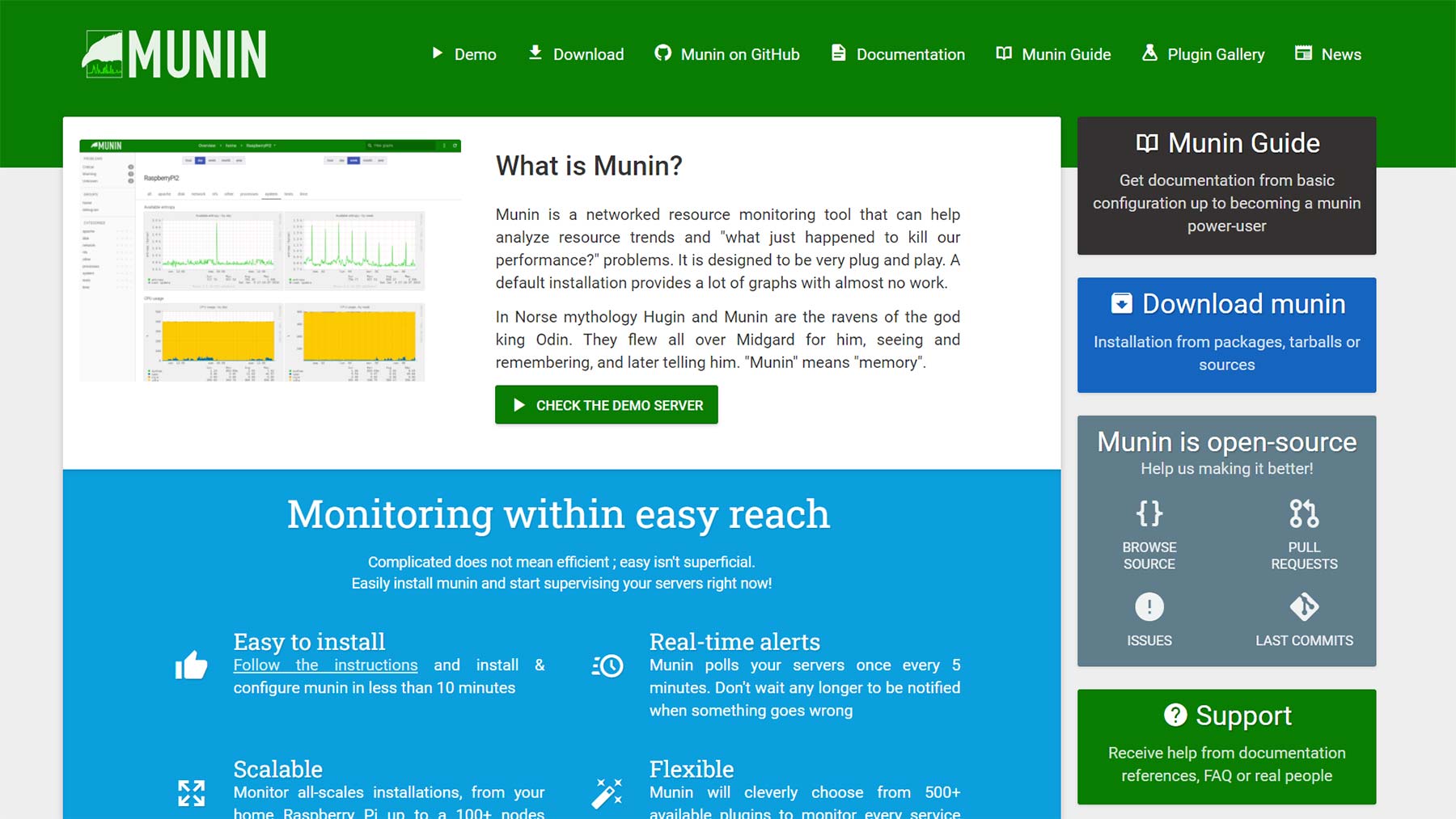The image size is (1456, 819).
Task: Click the book icon in Munin Guide card
Action: [1147, 144]
